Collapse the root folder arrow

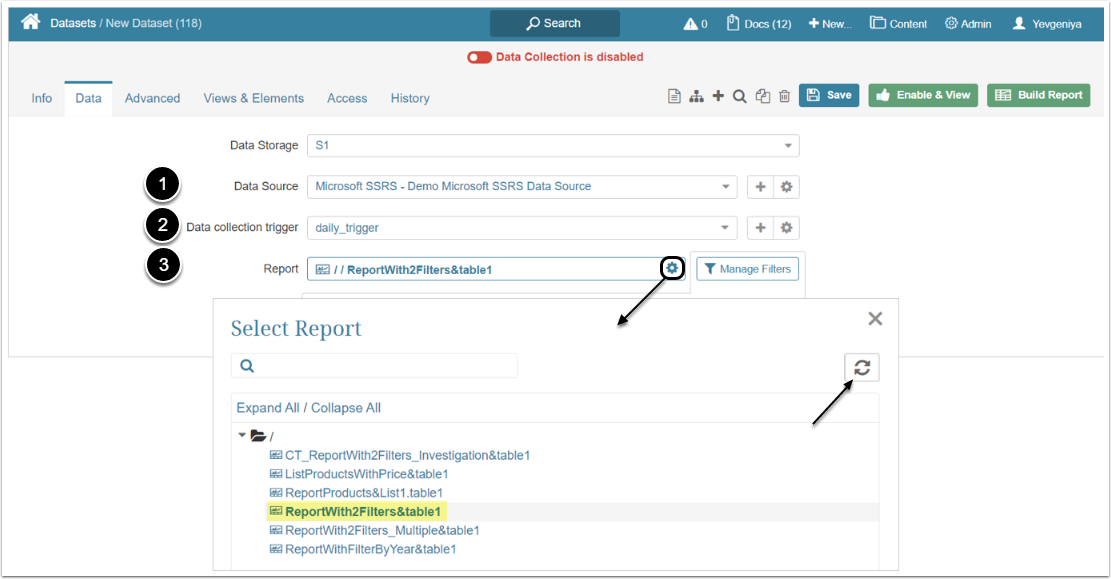[242, 435]
